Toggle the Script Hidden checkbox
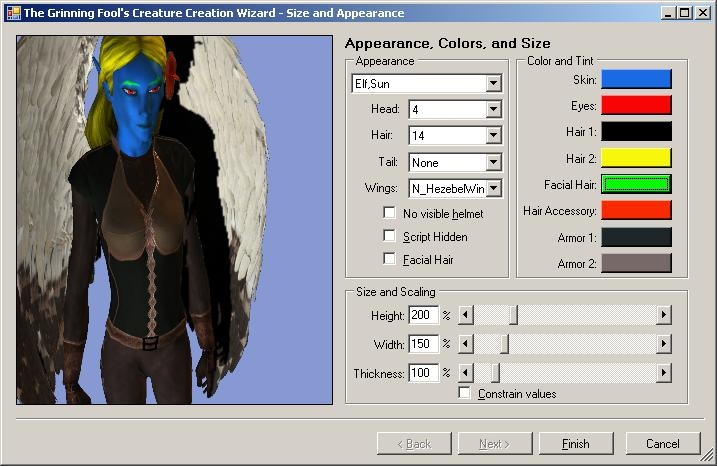Viewport: 717px width, 466px height. click(x=389, y=236)
